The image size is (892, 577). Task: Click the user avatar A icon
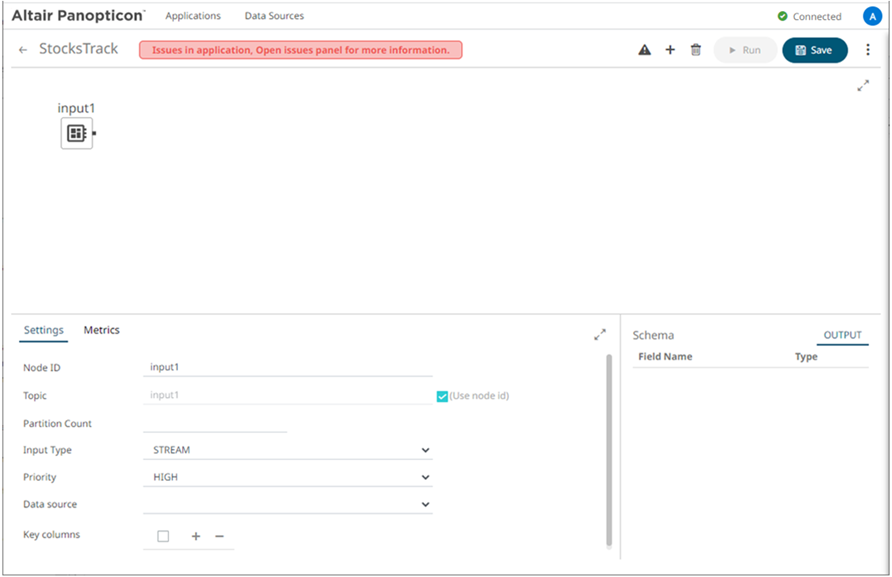(871, 16)
